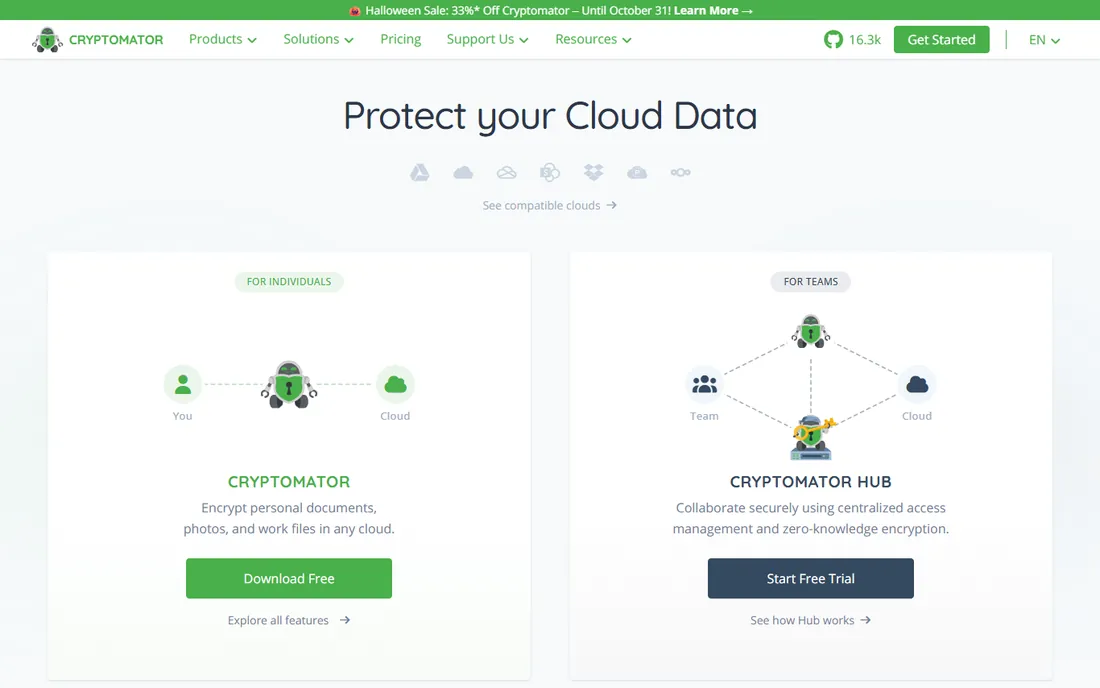Click the top robot in Hub diagram
The width and height of the screenshot is (1100, 688).
[x=811, y=331]
